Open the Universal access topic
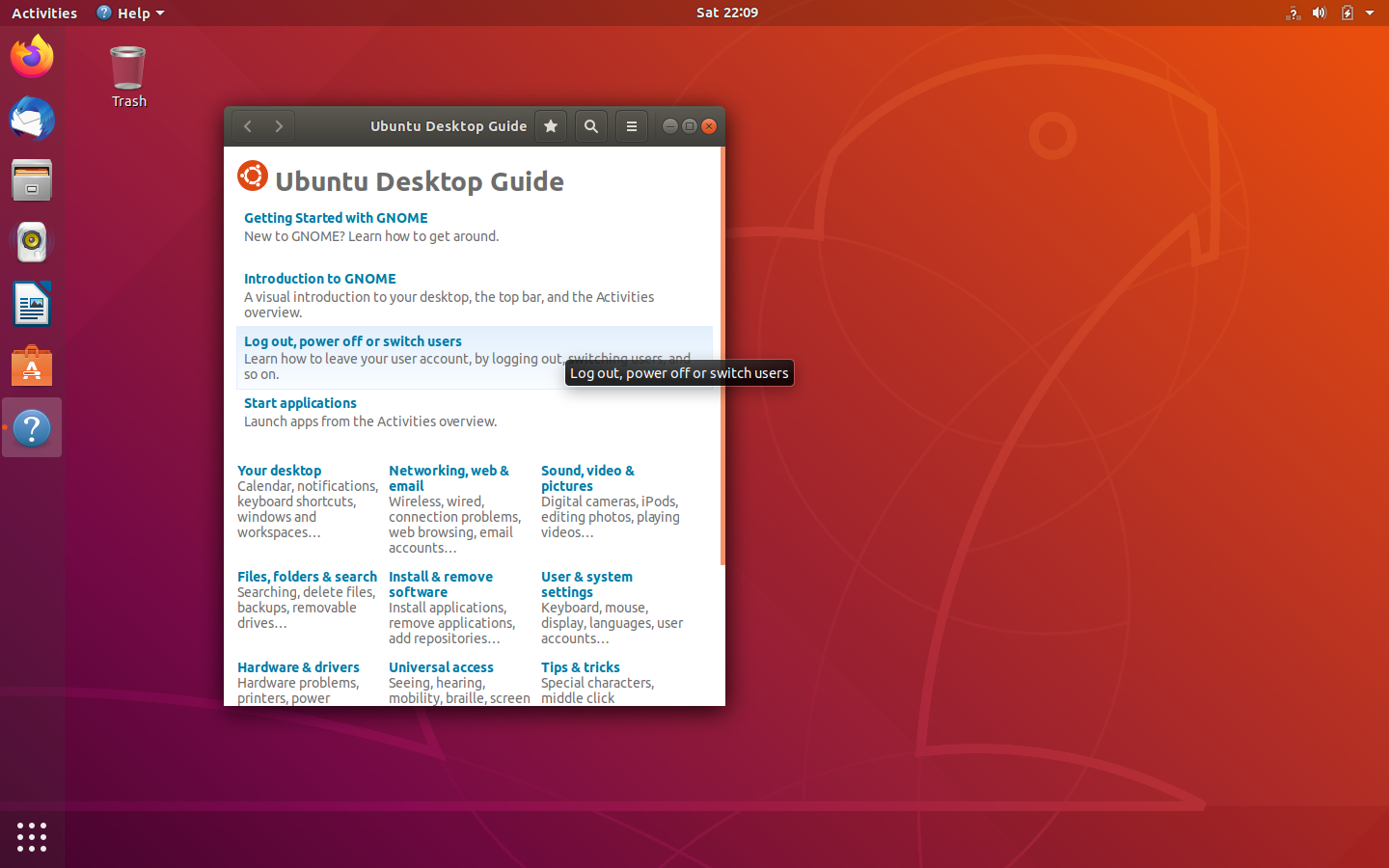 (441, 667)
